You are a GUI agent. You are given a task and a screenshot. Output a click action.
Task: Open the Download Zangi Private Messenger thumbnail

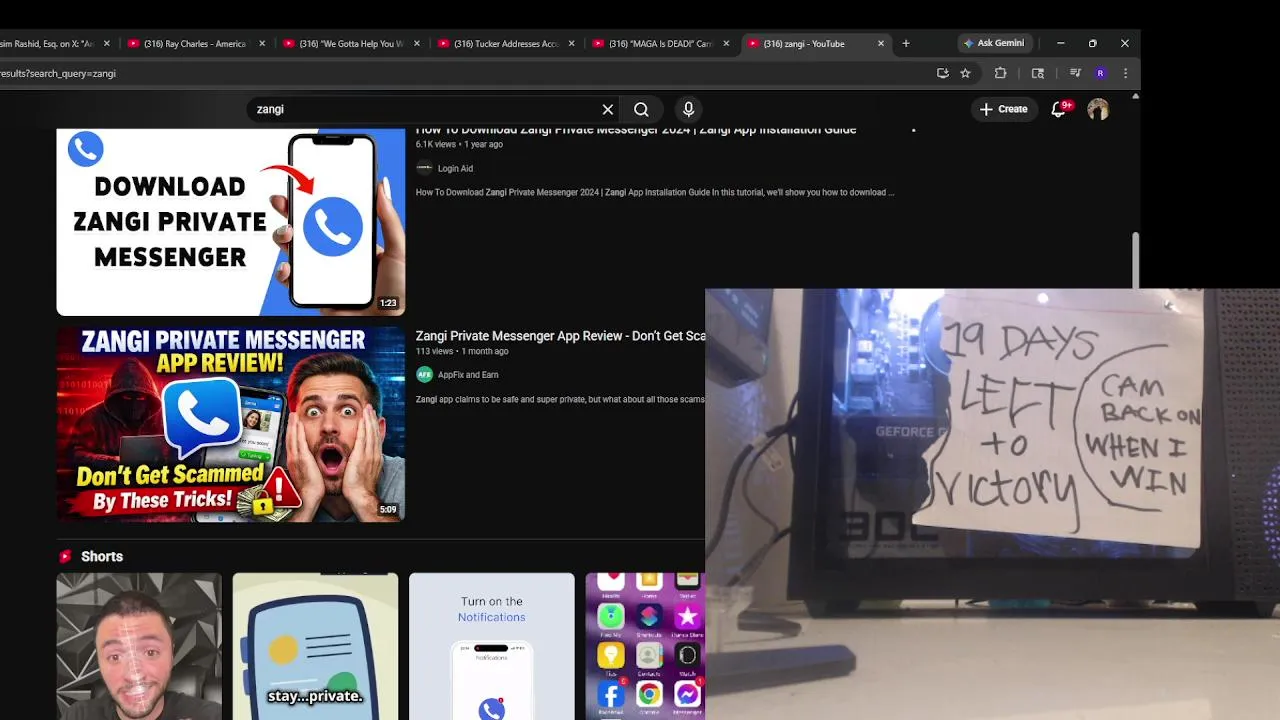[x=231, y=222]
